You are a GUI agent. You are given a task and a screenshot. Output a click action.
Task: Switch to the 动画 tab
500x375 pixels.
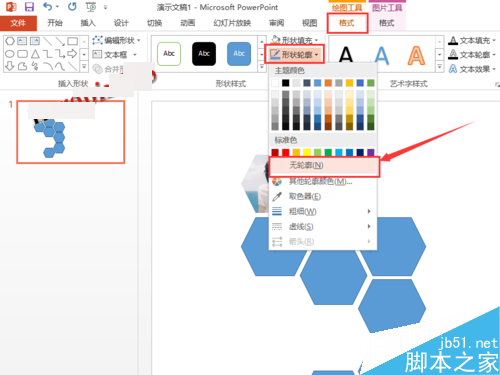click(x=188, y=23)
